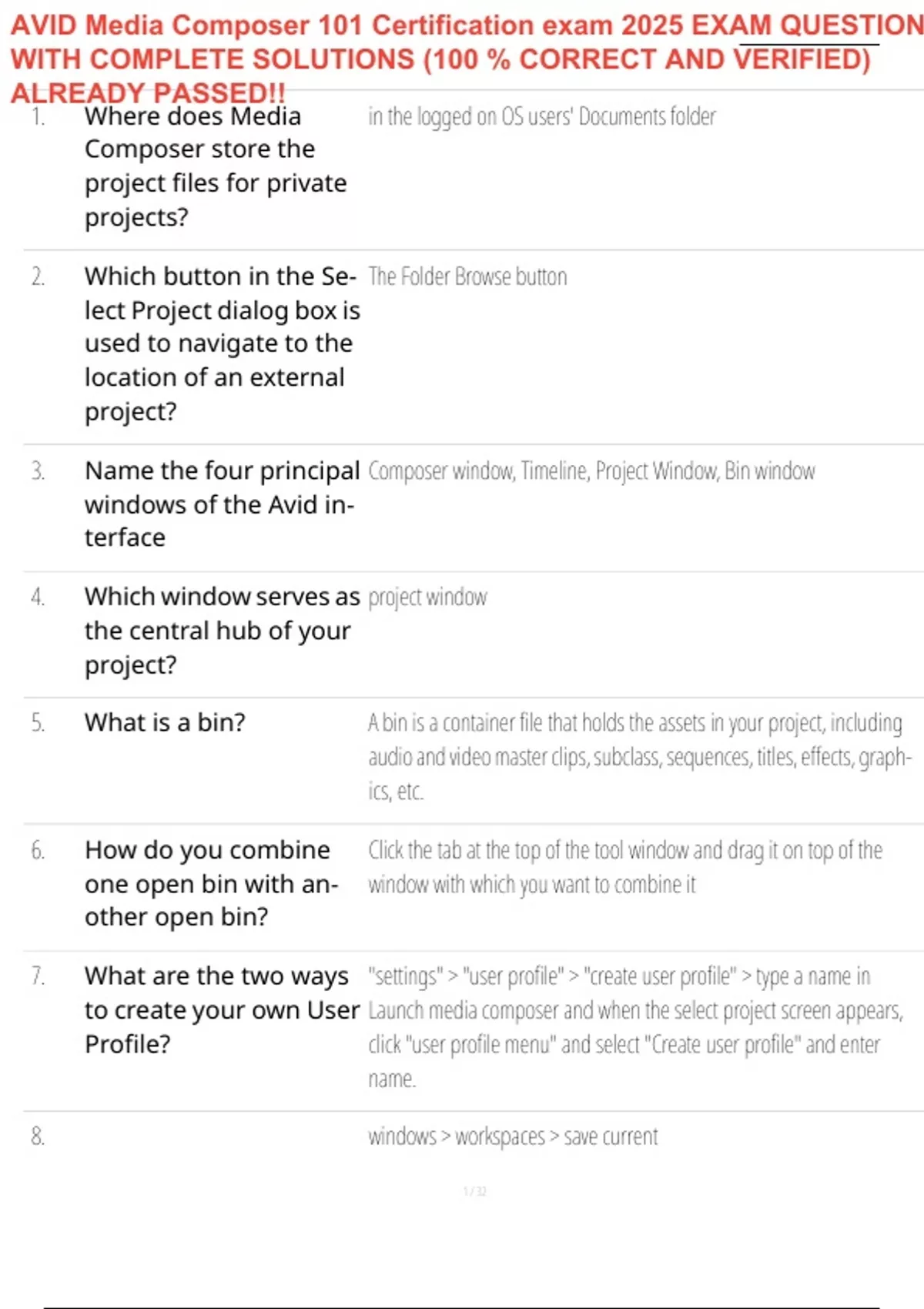Click the "project window" answer
Image resolution: width=924 pixels, height=1309 pixels.
click(x=427, y=598)
